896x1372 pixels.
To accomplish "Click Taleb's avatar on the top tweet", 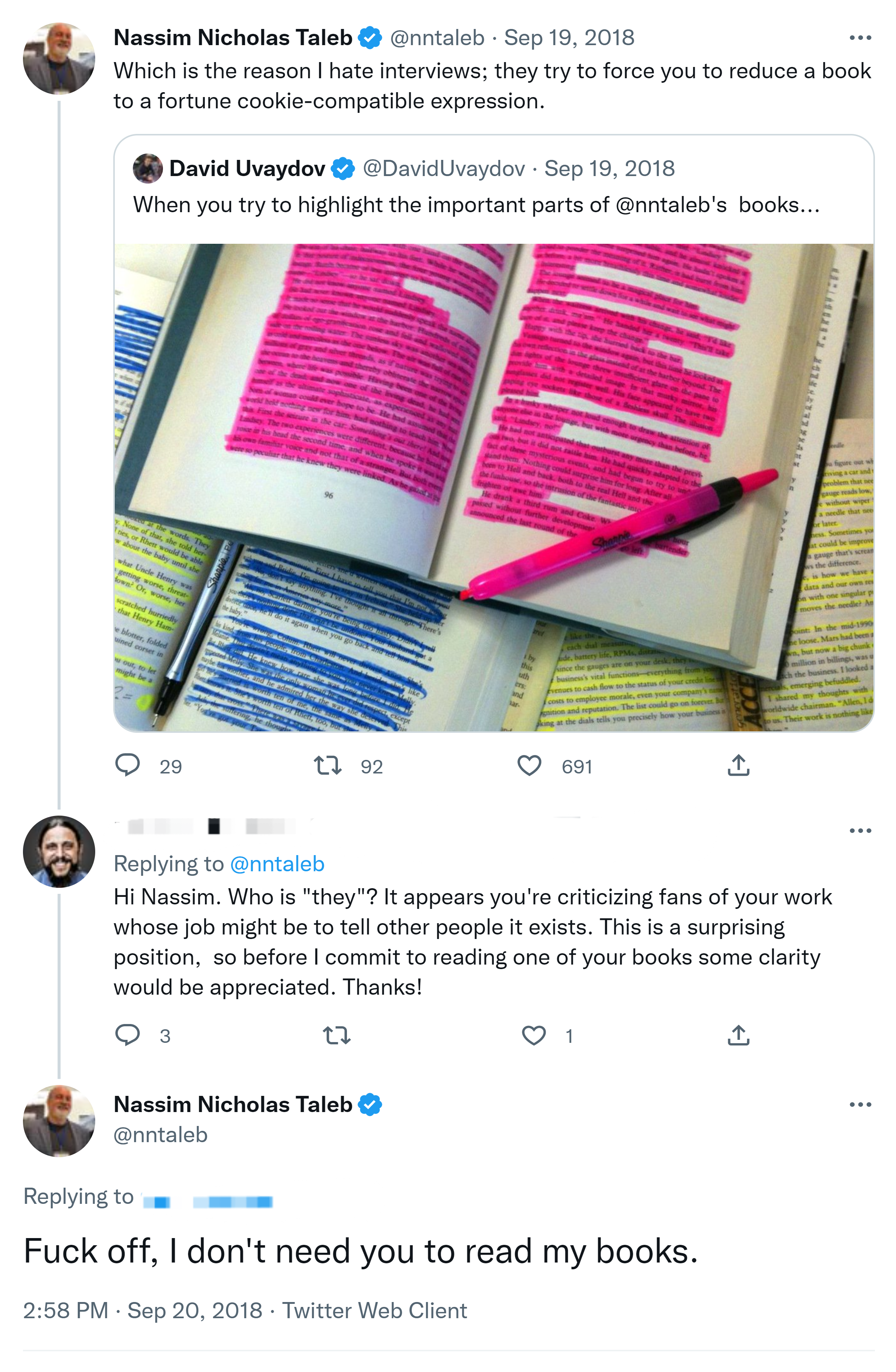I will tap(59, 58).
